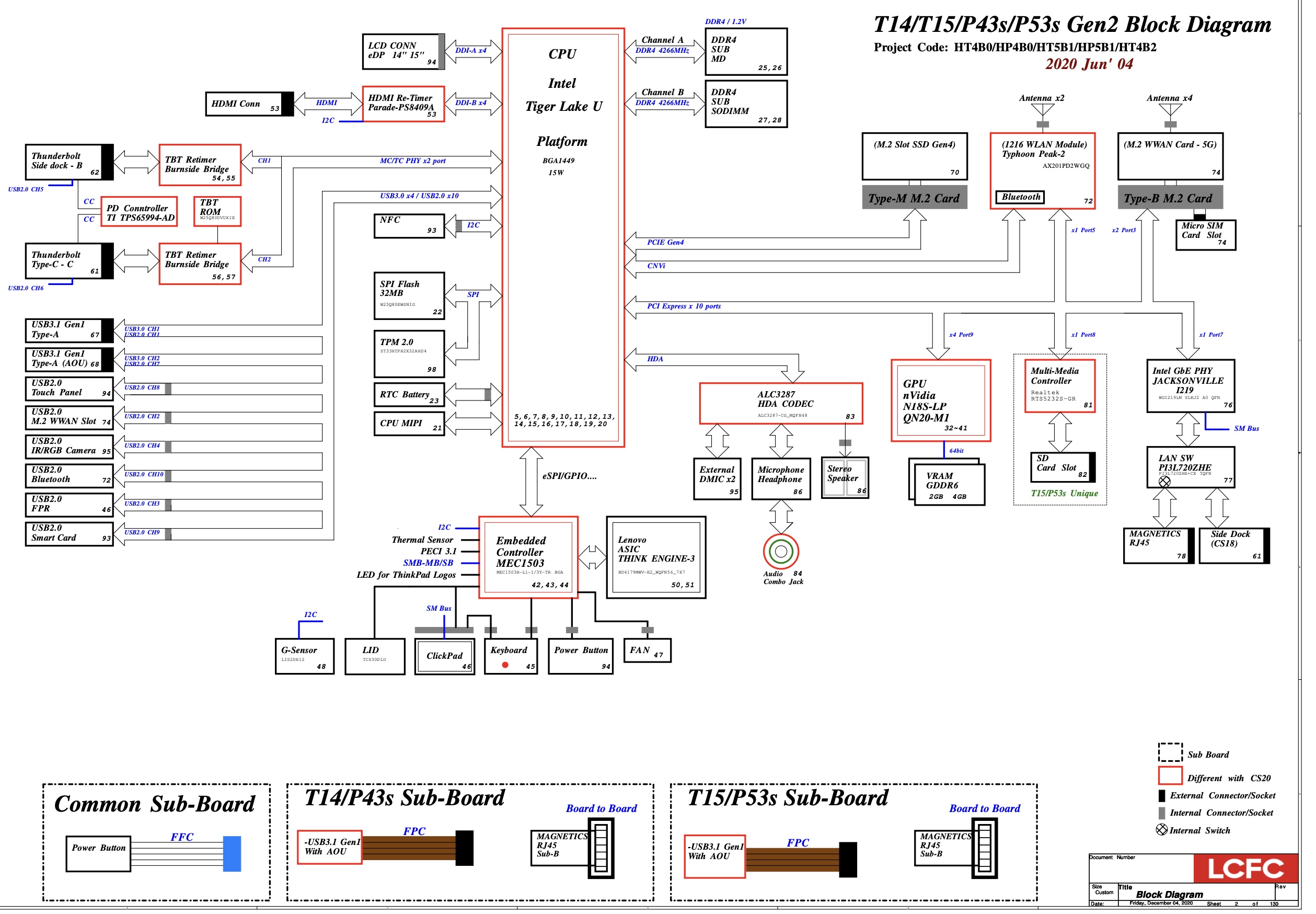
Task: Select the Micro SIM Card Slot block
Action: [1205, 235]
